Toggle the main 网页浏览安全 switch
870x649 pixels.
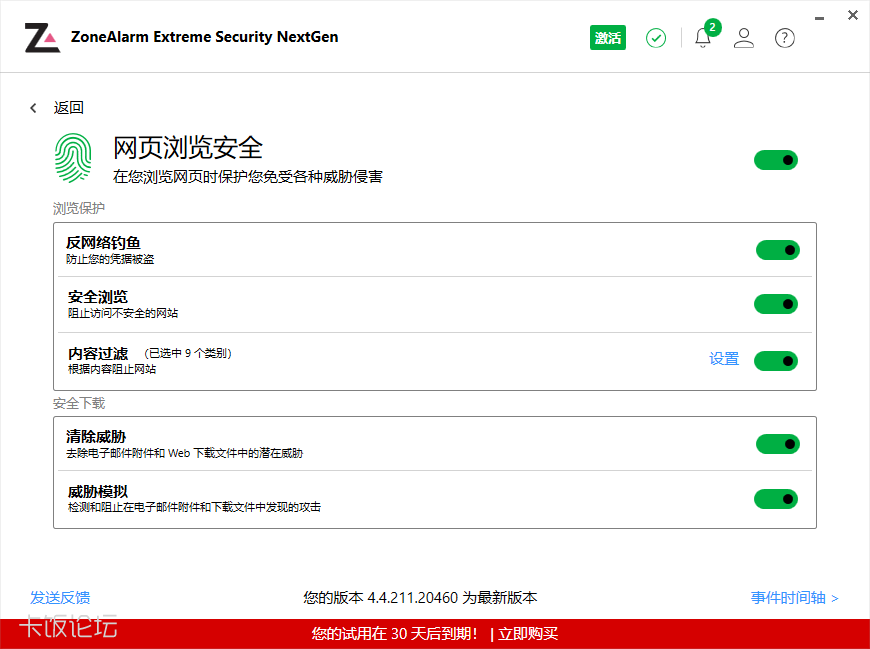(776, 160)
